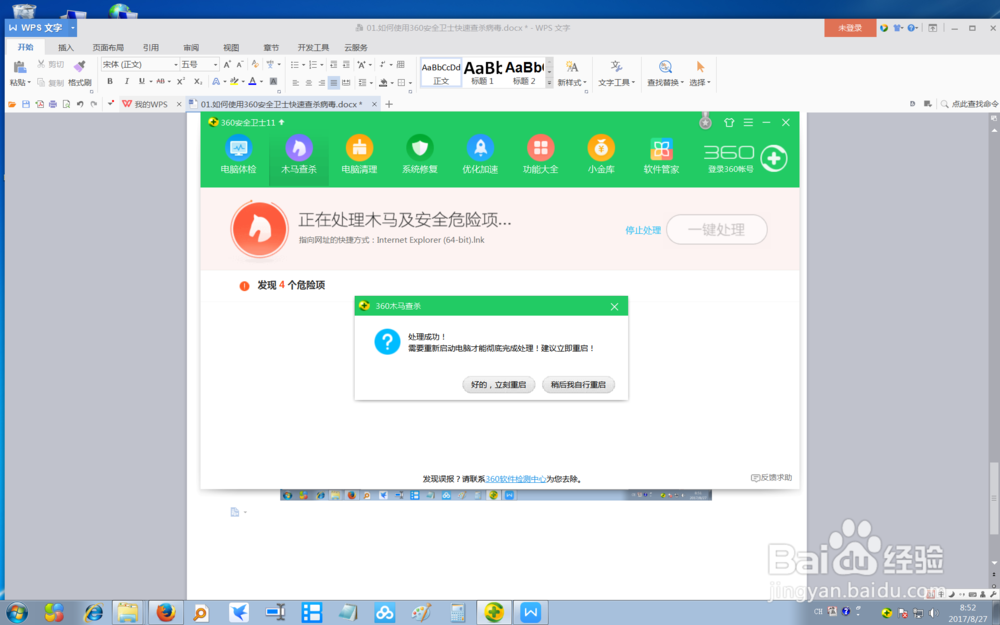Print the document using the printer icon
The height and width of the screenshot is (625, 1000).
53,104
